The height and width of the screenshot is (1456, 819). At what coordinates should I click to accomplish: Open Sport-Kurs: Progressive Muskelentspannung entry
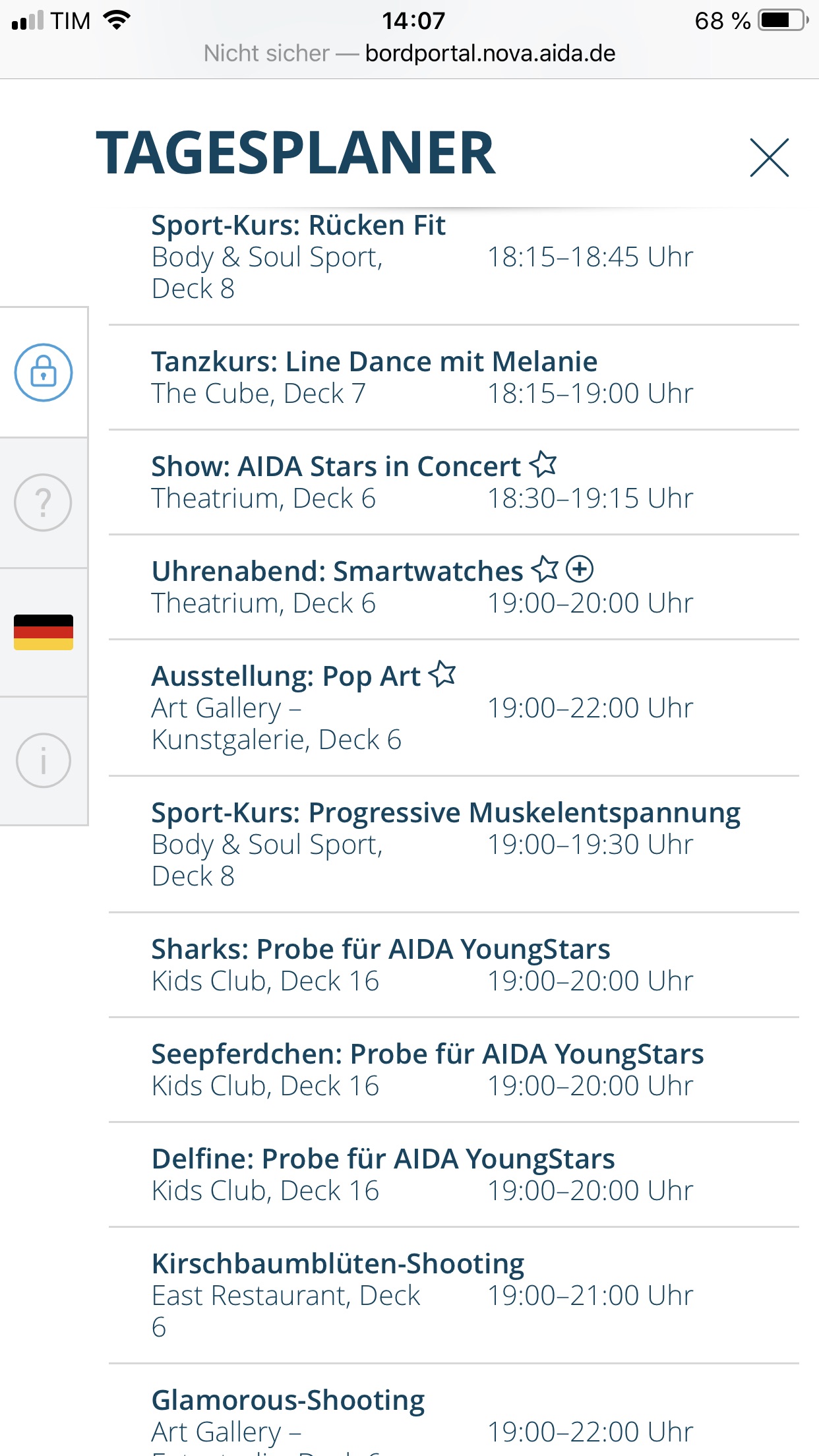pos(446,813)
